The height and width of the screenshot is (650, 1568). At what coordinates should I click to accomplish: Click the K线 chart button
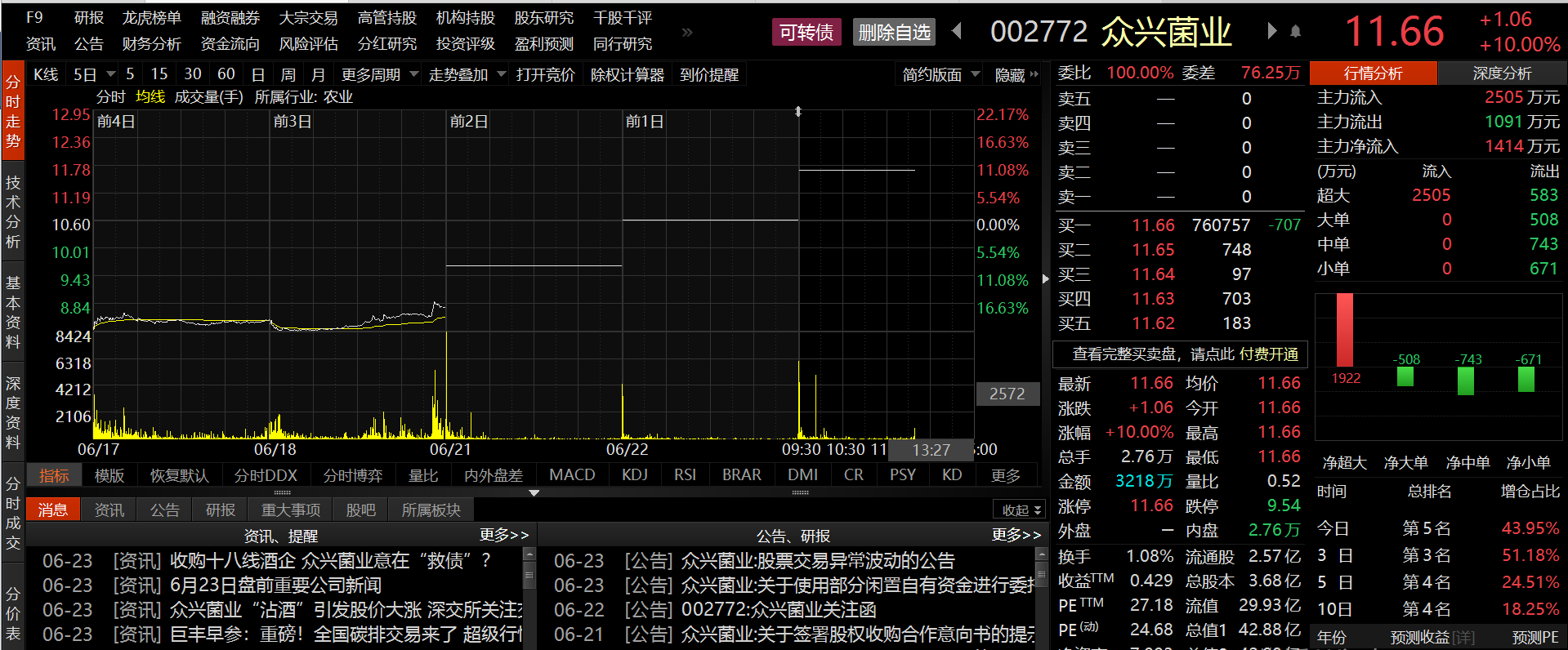coord(47,74)
